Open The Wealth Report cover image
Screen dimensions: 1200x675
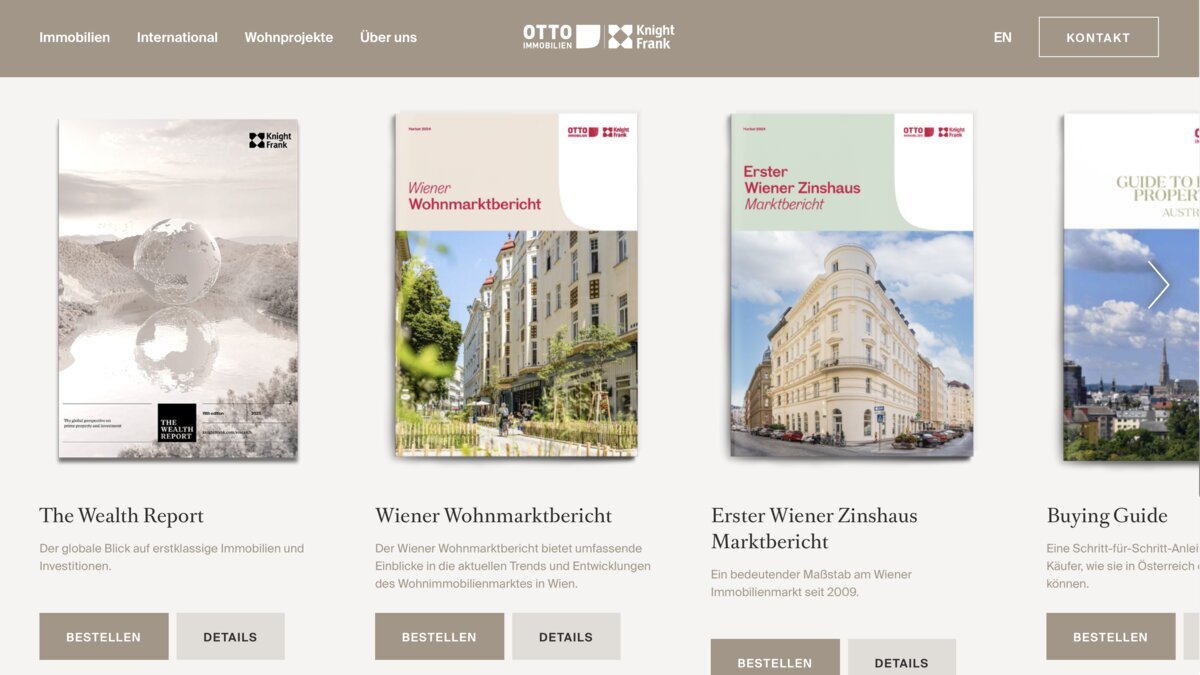[178, 288]
